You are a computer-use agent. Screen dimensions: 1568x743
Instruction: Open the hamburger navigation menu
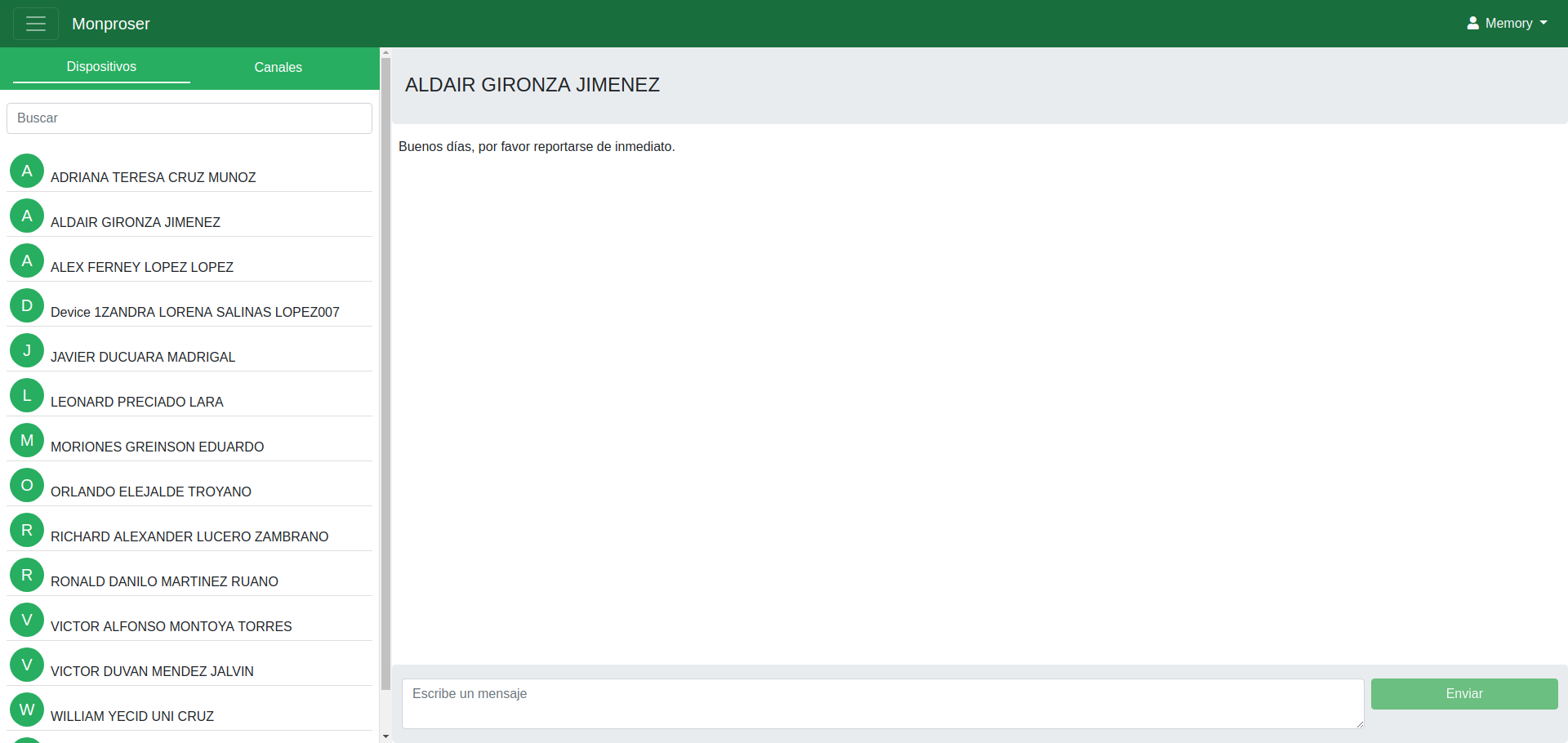tap(36, 24)
